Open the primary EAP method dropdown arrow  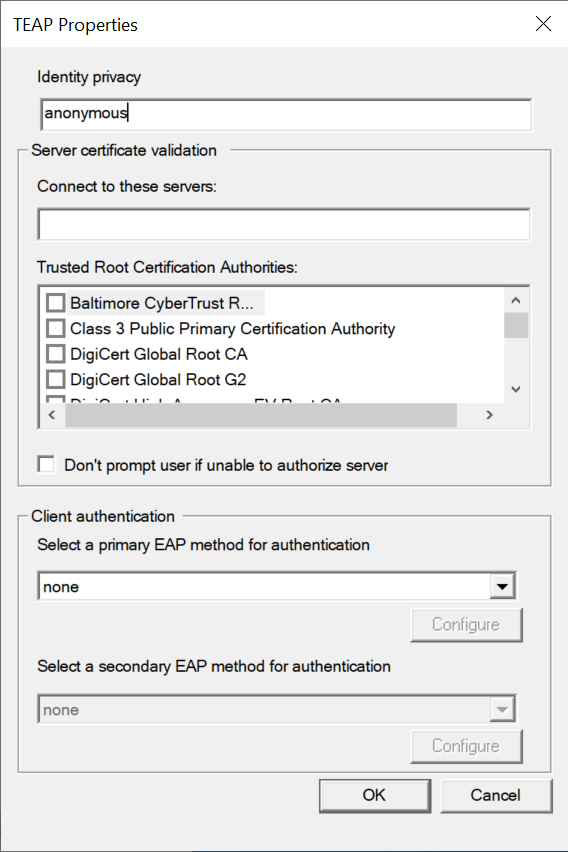point(502,586)
